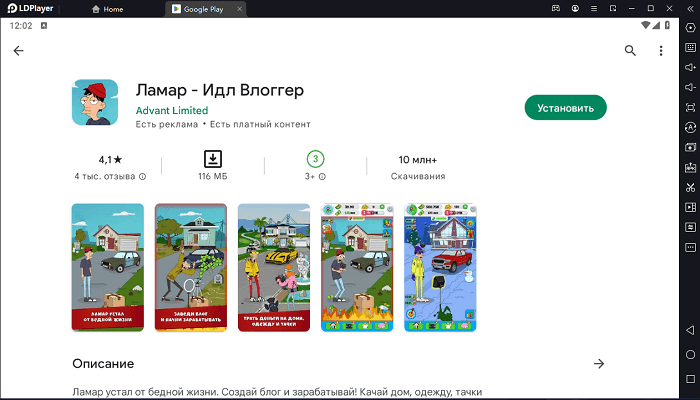Go back with the arrow in Google Play

pos(18,51)
